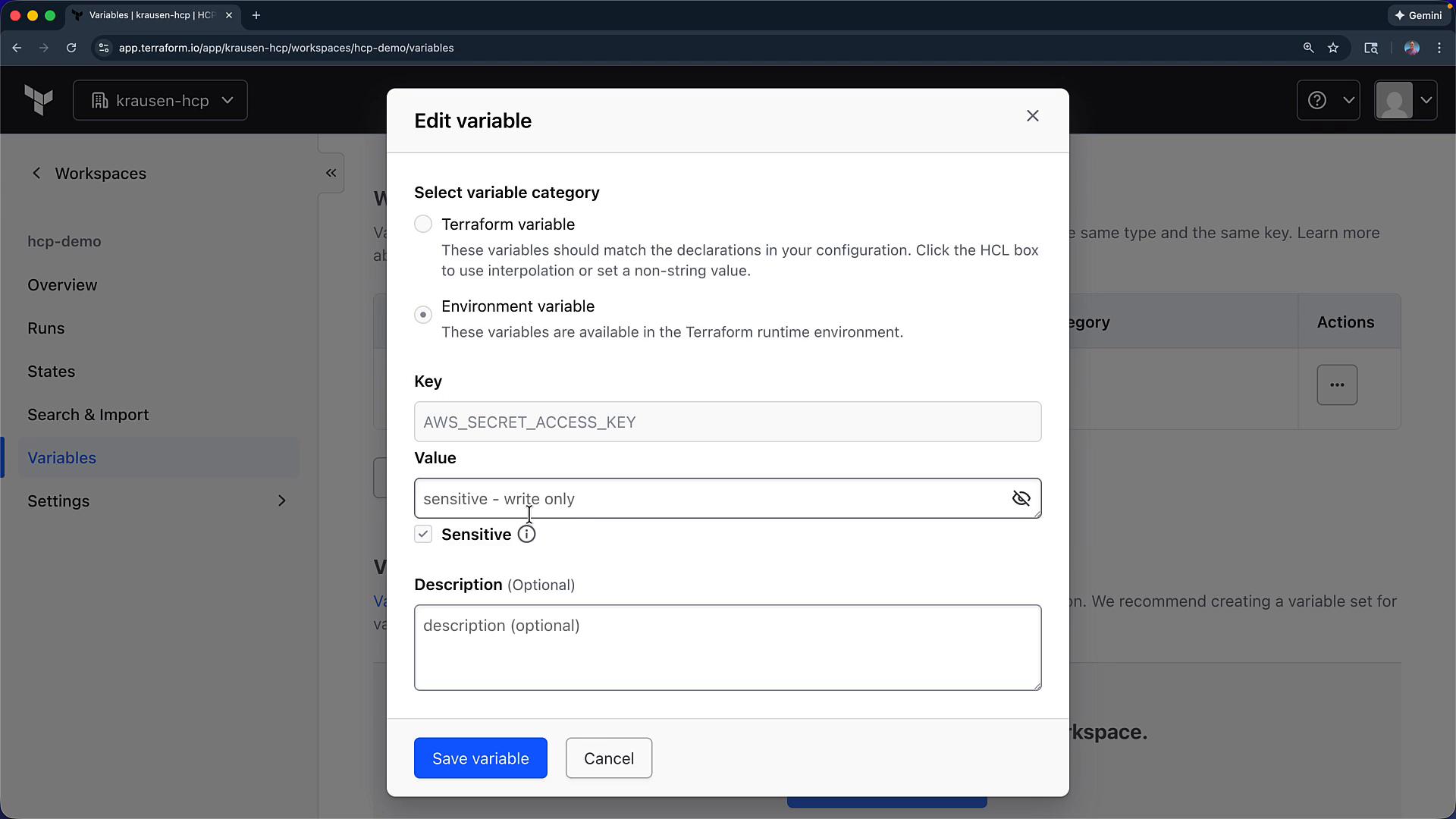Select the Terraform variable radio button
This screenshot has height=819, width=1456.
coord(423,224)
